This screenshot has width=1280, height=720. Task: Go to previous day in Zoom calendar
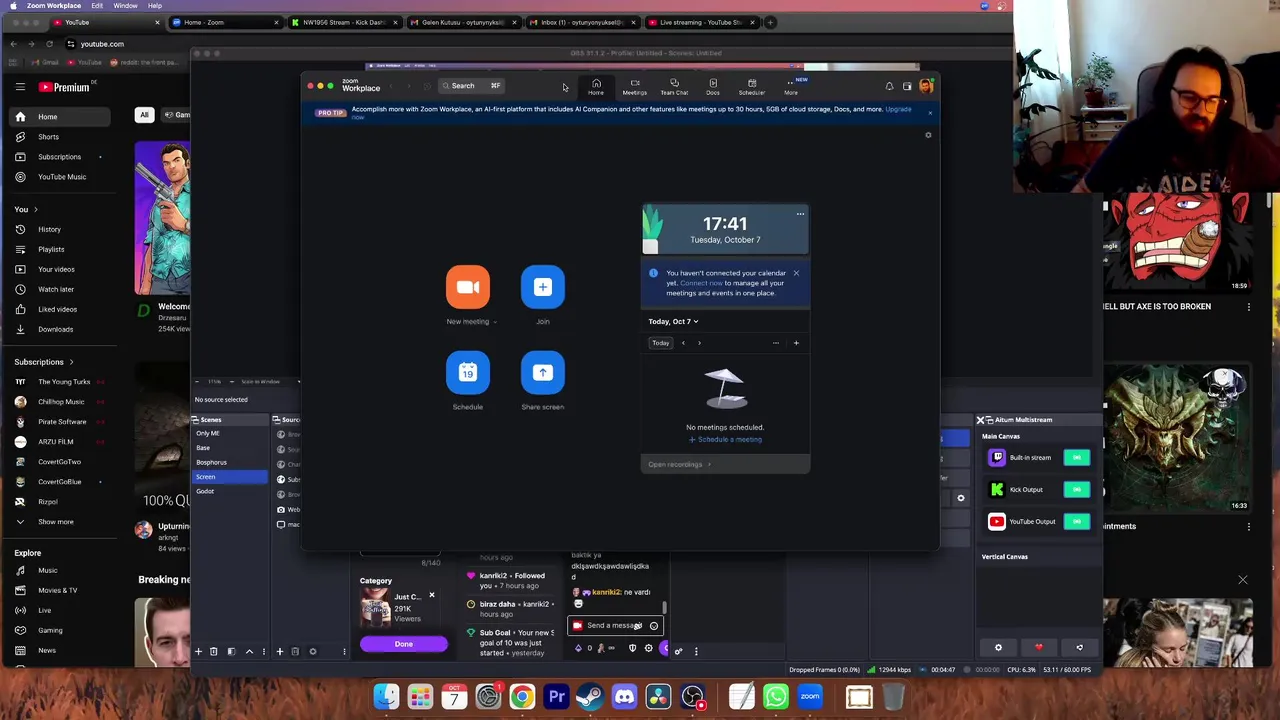[x=683, y=343]
